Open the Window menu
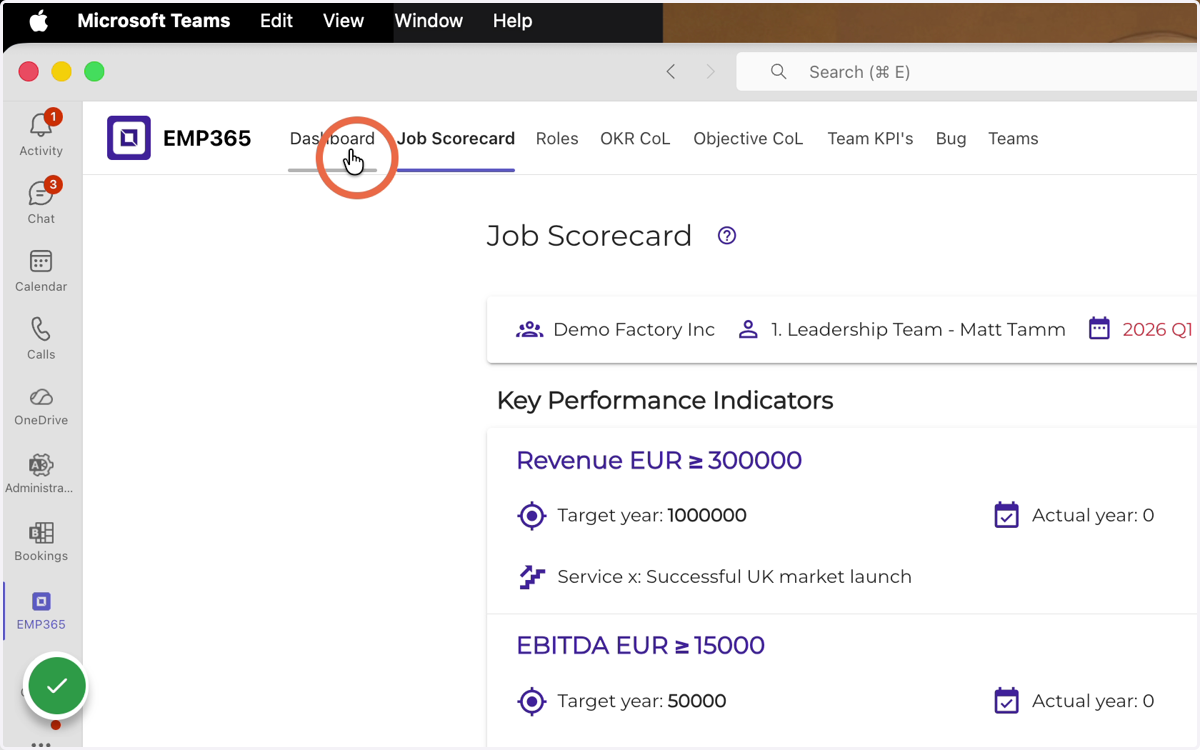Image resolution: width=1200 pixels, height=750 pixels. [428, 21]
